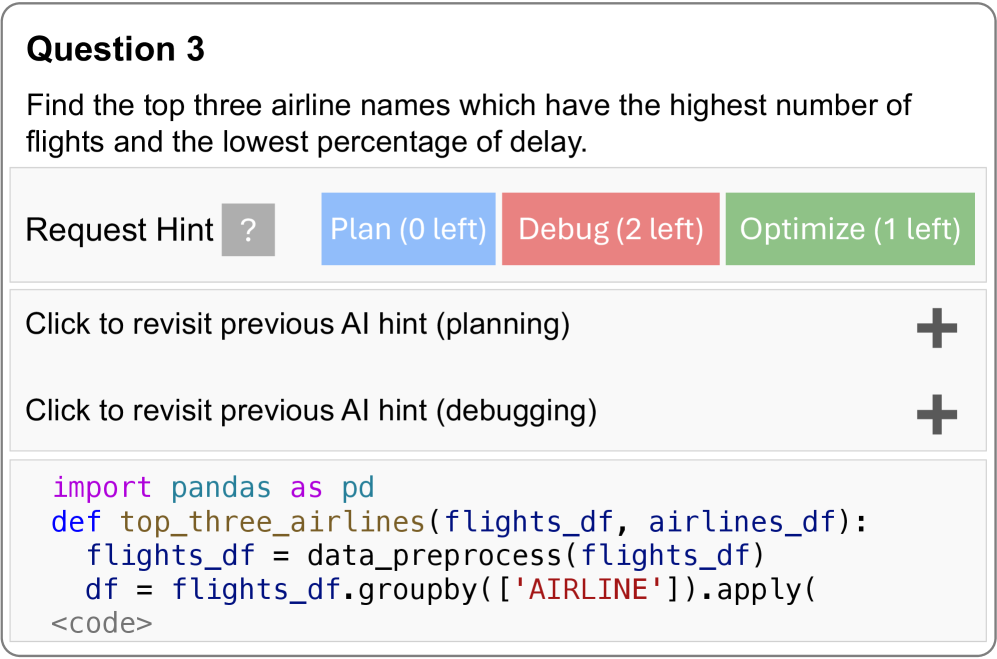The width and height of the screenshot is (997, 659).
Task: Click the 'def' keyword in the editor
Action: [76, 521]
